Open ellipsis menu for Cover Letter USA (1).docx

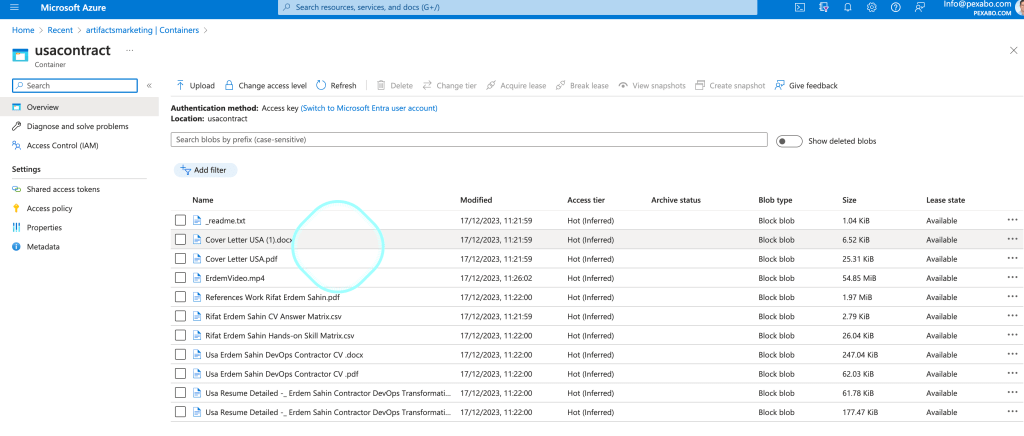(1012, 240)
